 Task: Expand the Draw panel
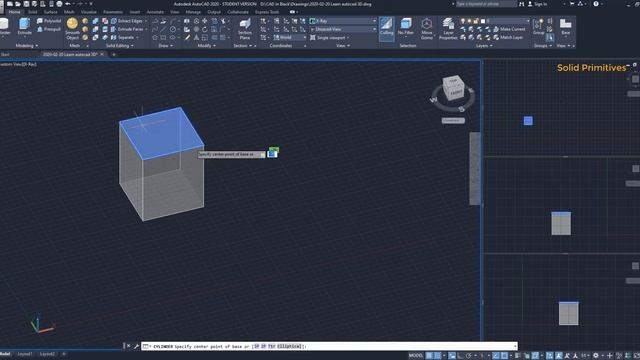pyautogui.click(x=165, y=46)
